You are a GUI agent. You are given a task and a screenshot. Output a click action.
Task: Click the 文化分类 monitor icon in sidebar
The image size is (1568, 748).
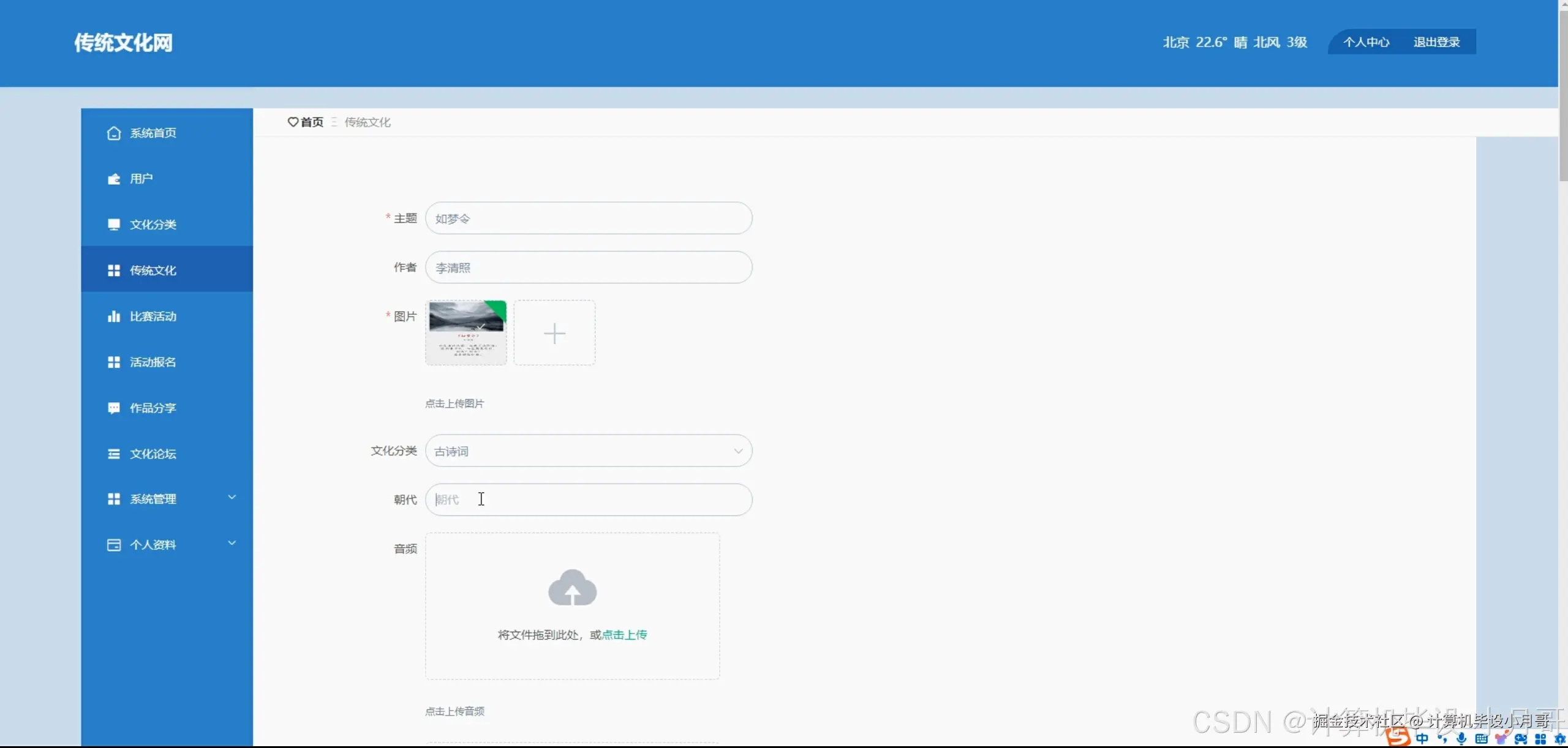click(113, 225)
